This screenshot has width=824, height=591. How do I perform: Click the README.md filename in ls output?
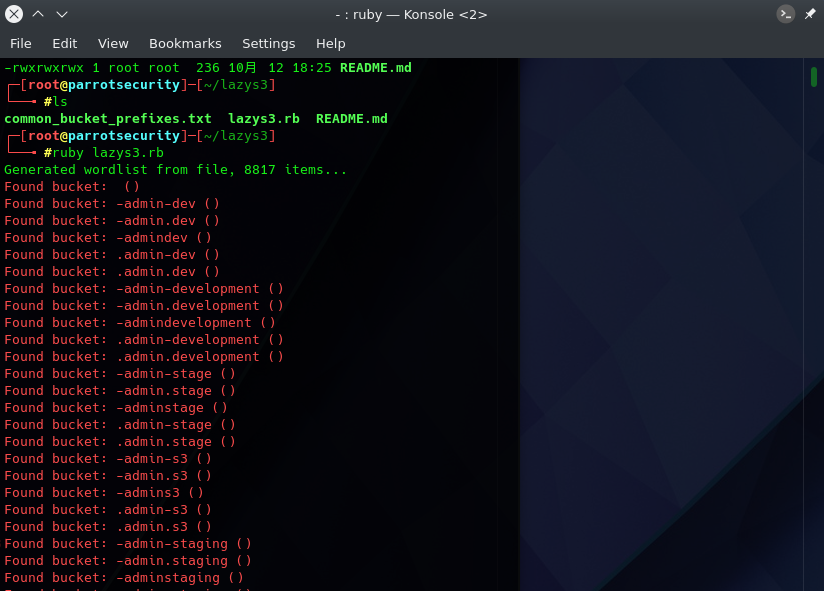352,119
